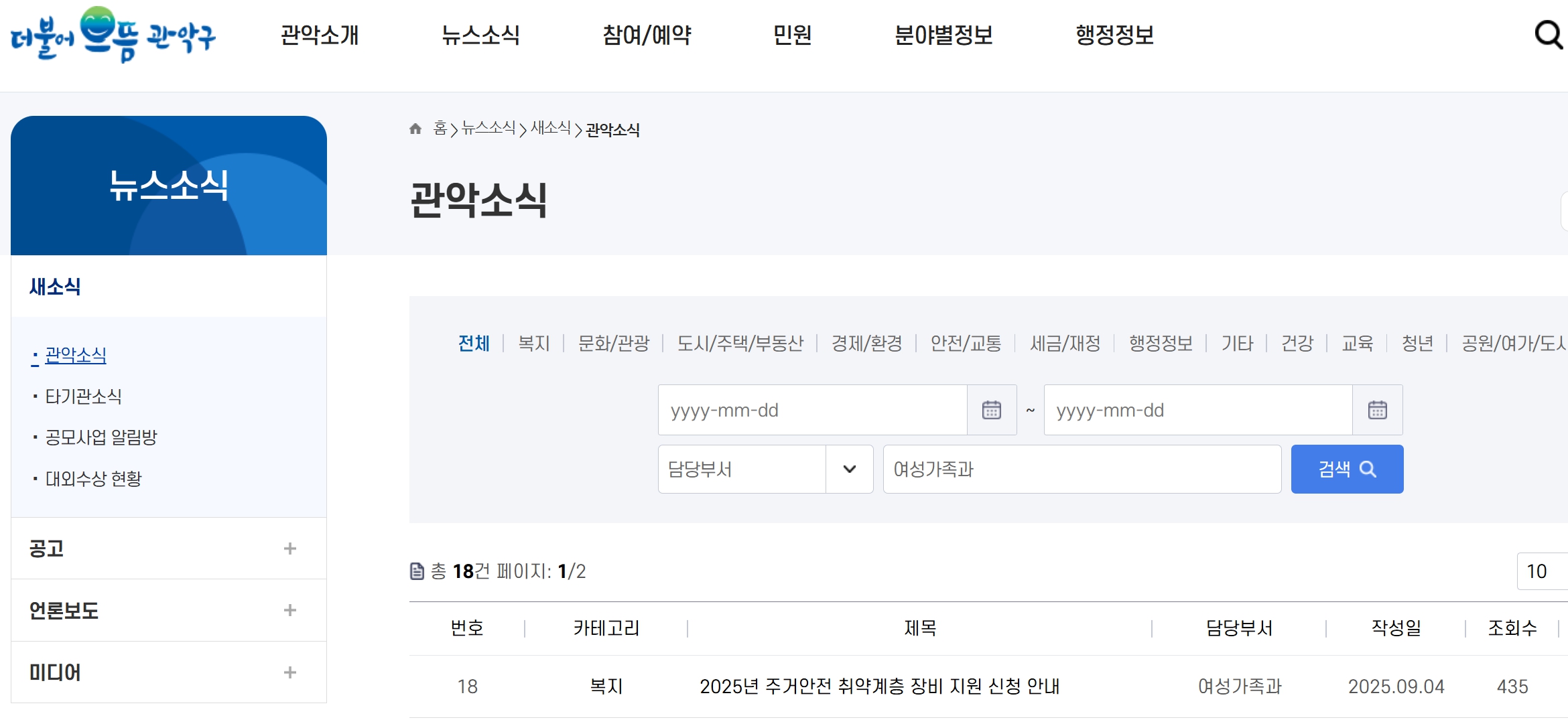Click the home icon in the breadcrumb
This screenshot has width=1568, height=728.
[414, 129]
